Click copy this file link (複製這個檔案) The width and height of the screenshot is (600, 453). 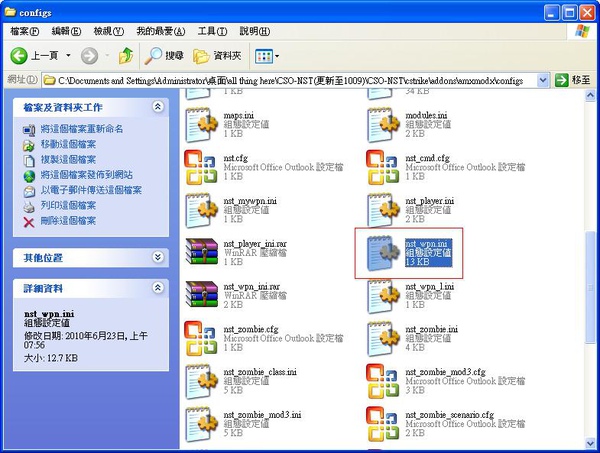point(68,160)
